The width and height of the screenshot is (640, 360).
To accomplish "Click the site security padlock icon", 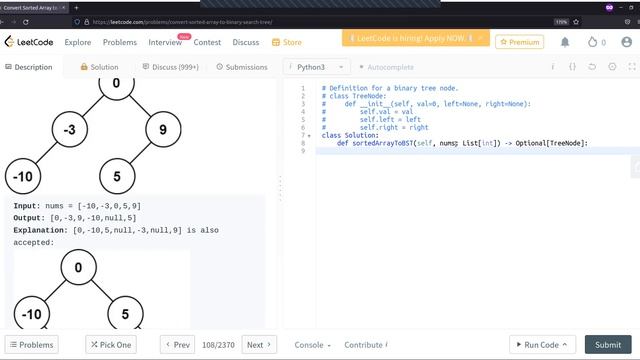I will coord(86,22).
